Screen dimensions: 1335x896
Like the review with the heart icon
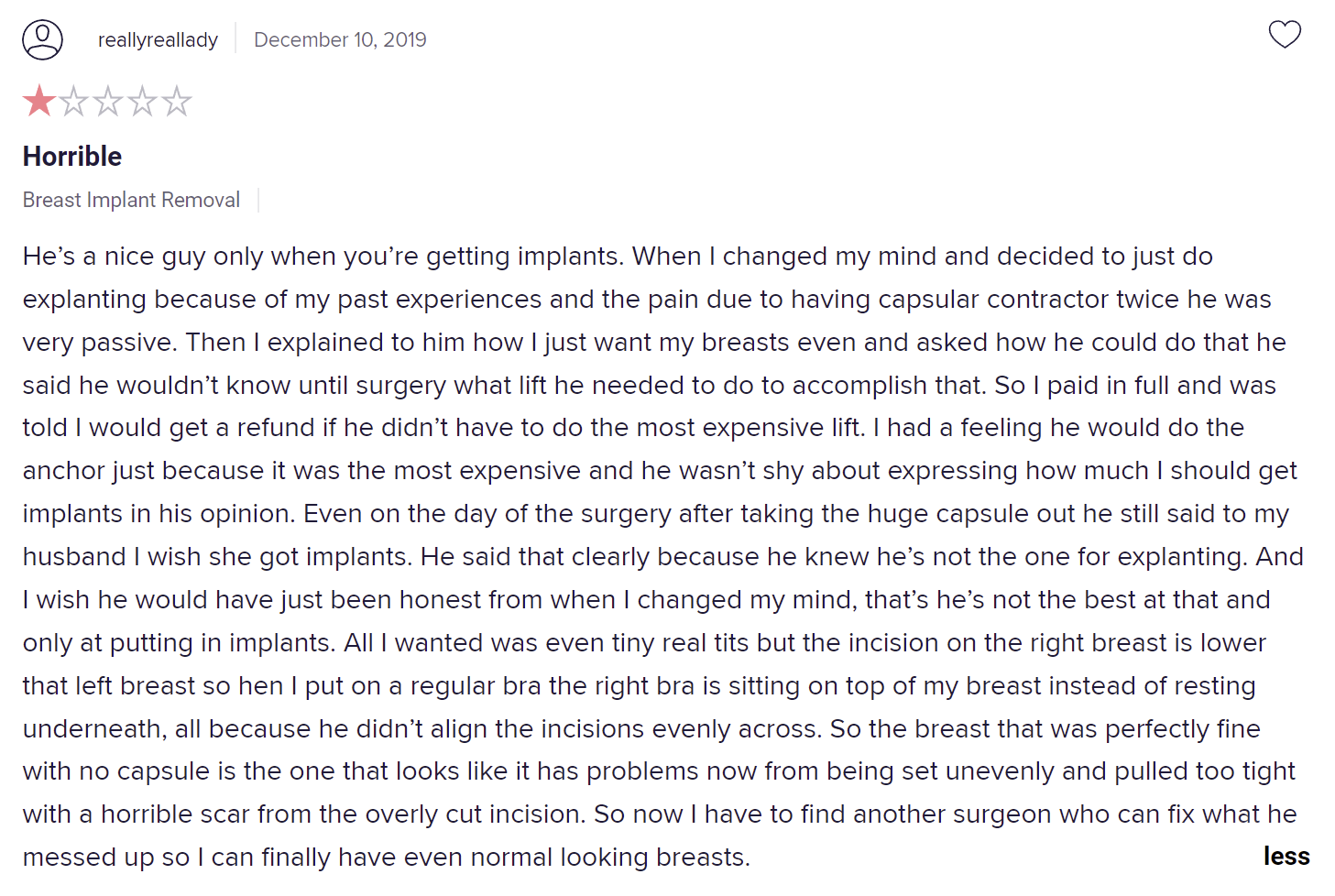click(1285, 35)
